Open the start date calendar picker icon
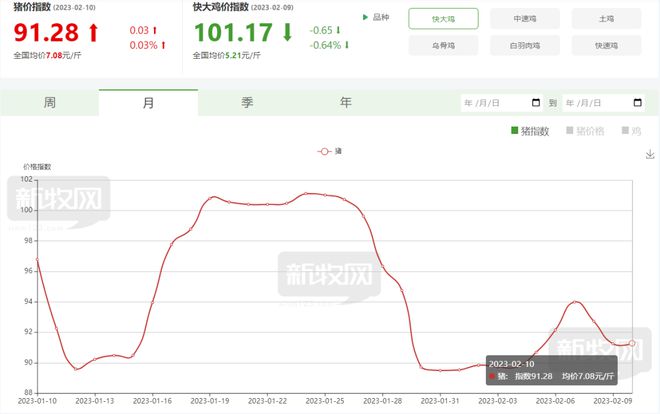Screen dimensions: 660x414 (537, 103)
